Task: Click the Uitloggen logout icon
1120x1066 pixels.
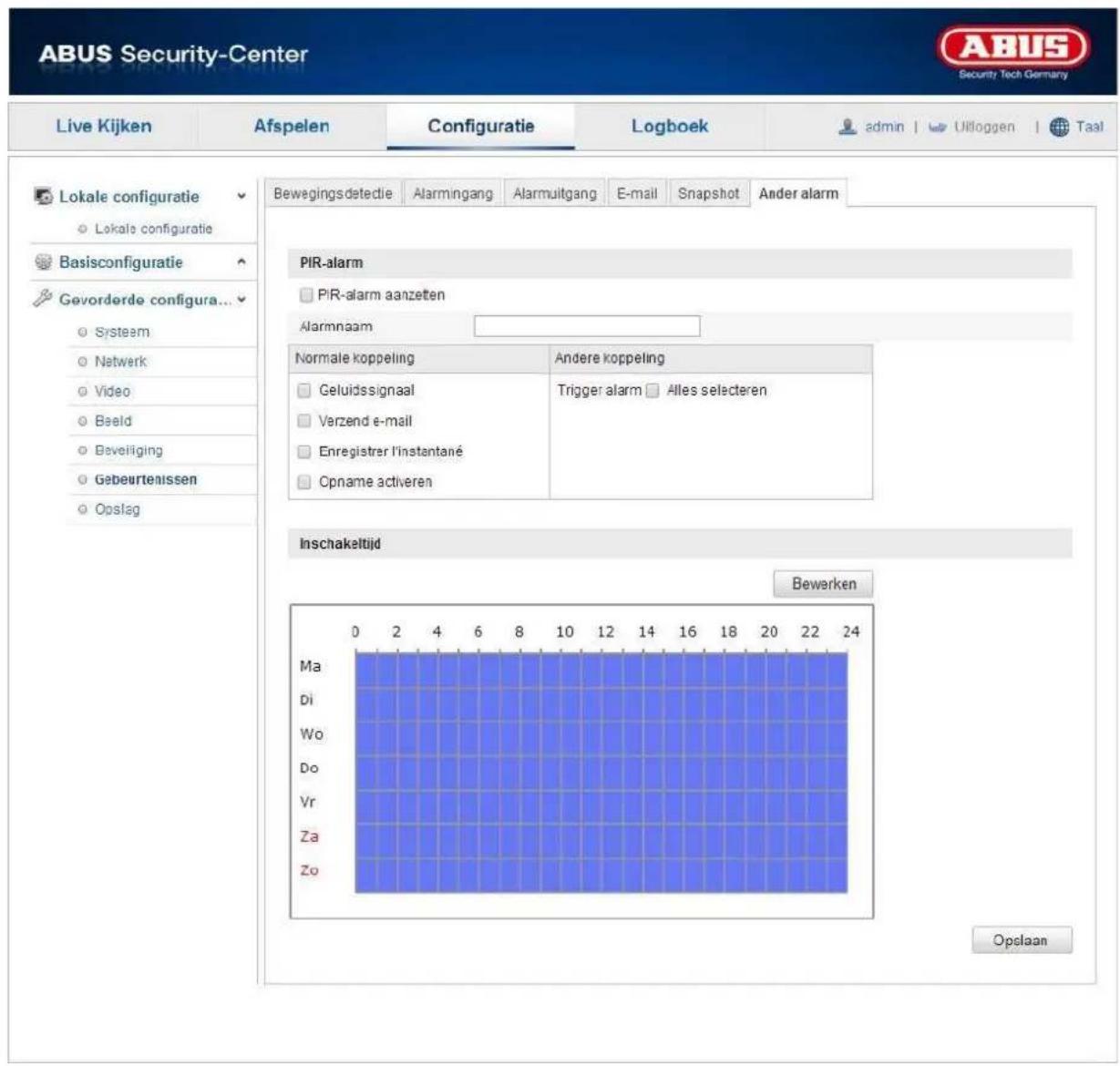Action: click(x=938, y=128)
